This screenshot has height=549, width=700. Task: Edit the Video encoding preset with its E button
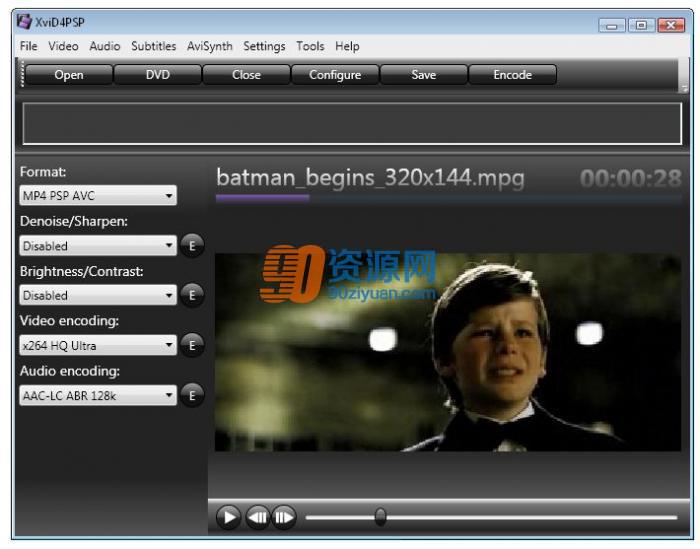click(192, 345)
